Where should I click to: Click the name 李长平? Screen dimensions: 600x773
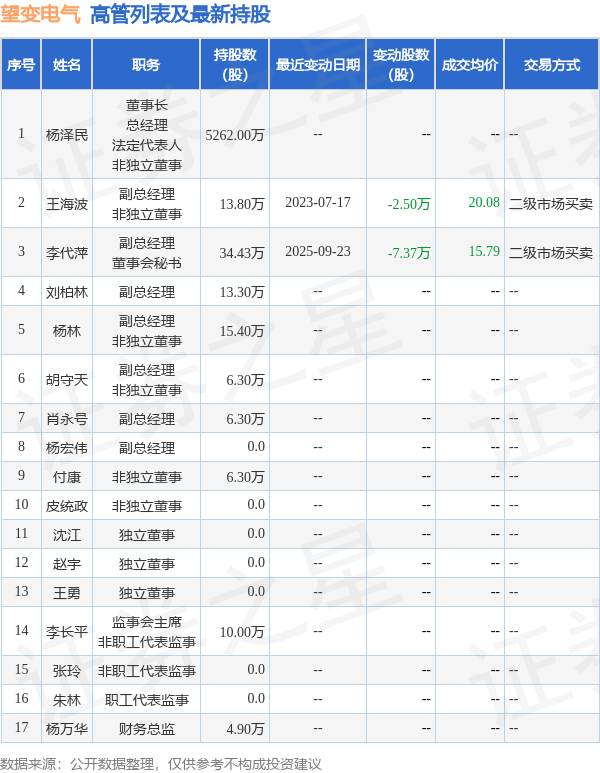pos(67,632)
